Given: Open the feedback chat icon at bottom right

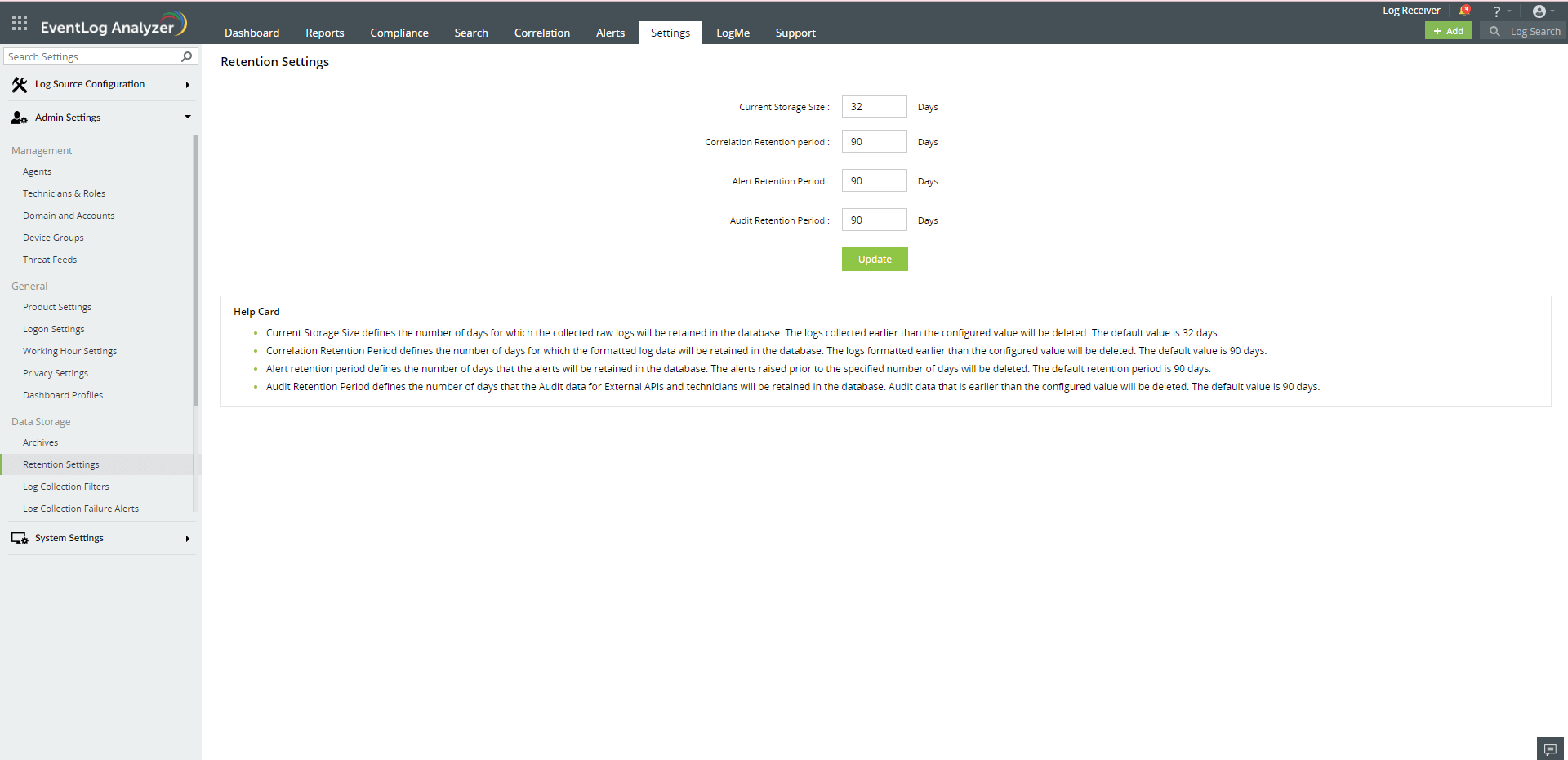Looking at the screenshot, I should (1550, 748).
